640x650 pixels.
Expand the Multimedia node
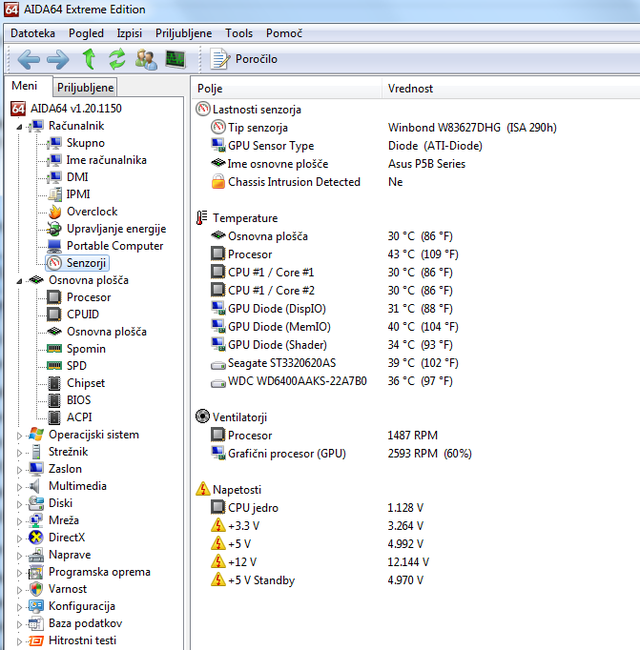[x=19, y=487]
